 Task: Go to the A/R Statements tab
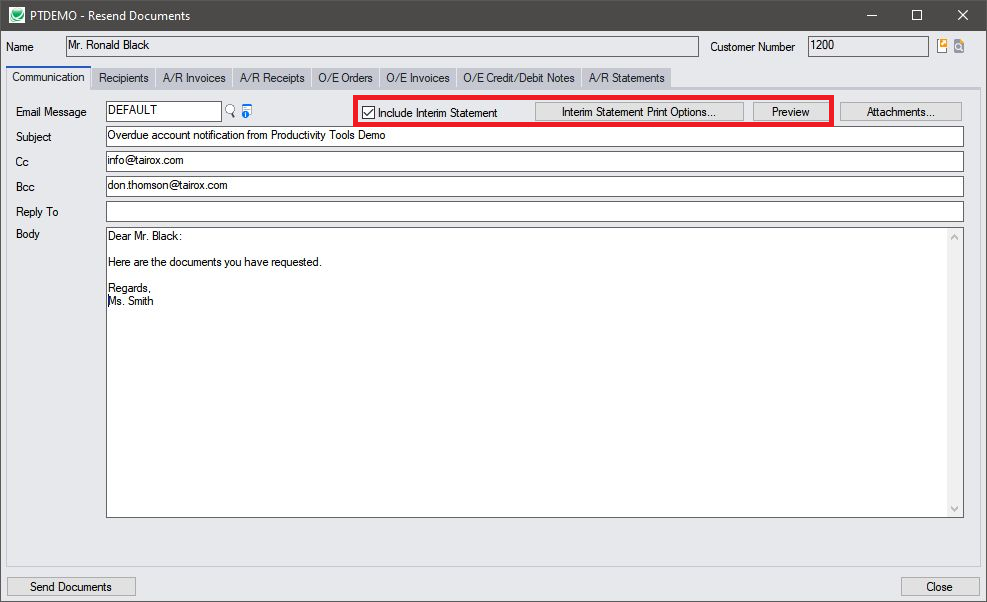coord(626,78)
